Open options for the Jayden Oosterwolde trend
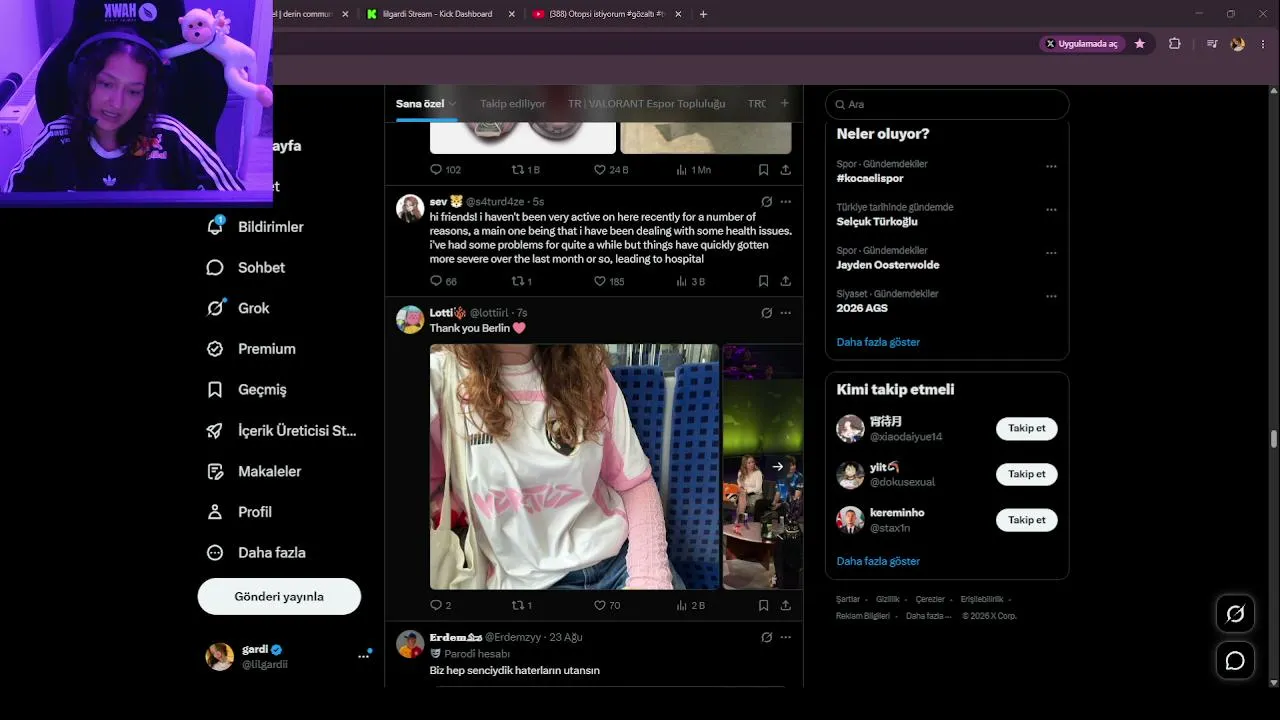 point(1051,253)
